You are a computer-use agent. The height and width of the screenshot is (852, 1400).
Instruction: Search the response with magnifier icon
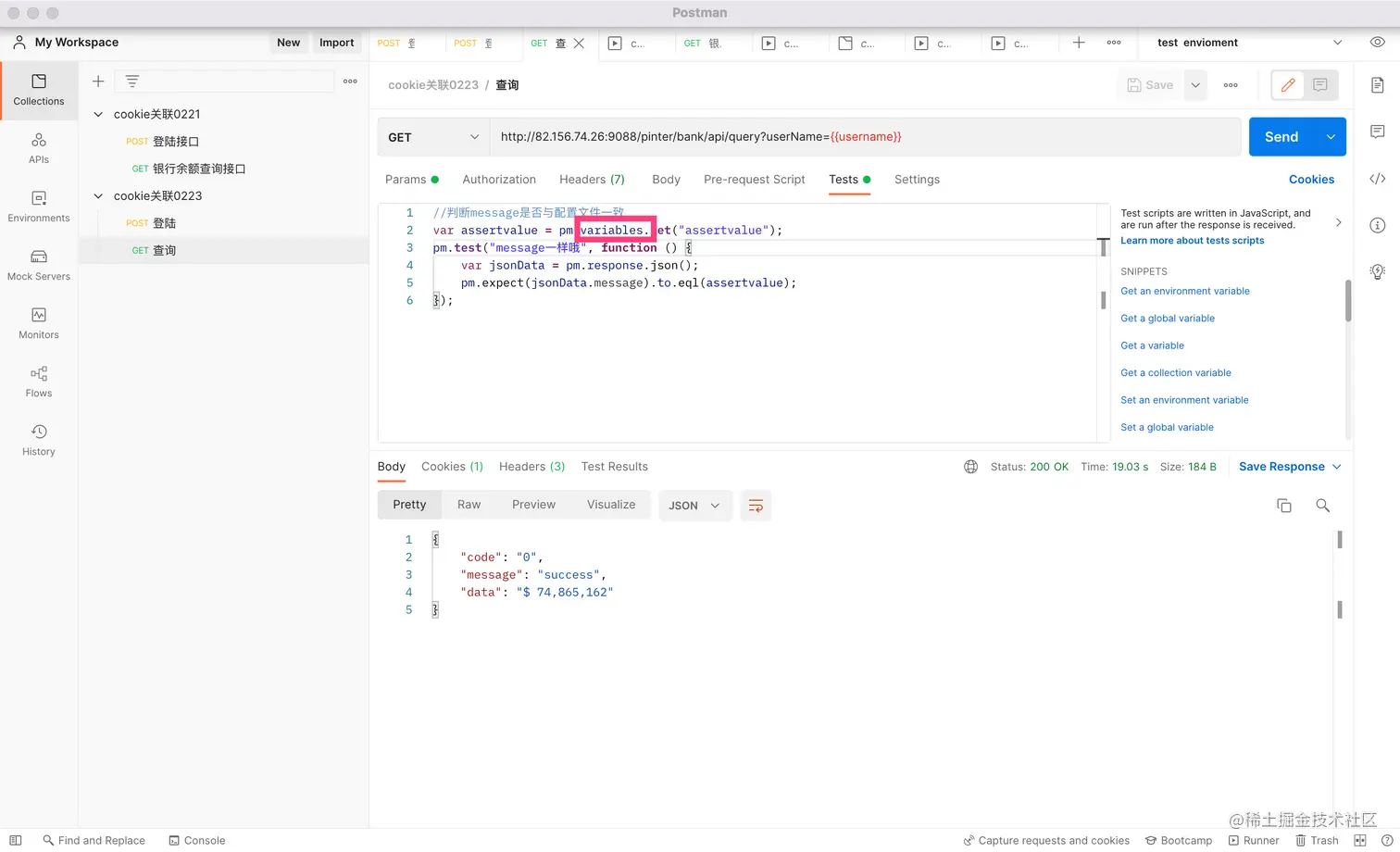pos(1322,506)
